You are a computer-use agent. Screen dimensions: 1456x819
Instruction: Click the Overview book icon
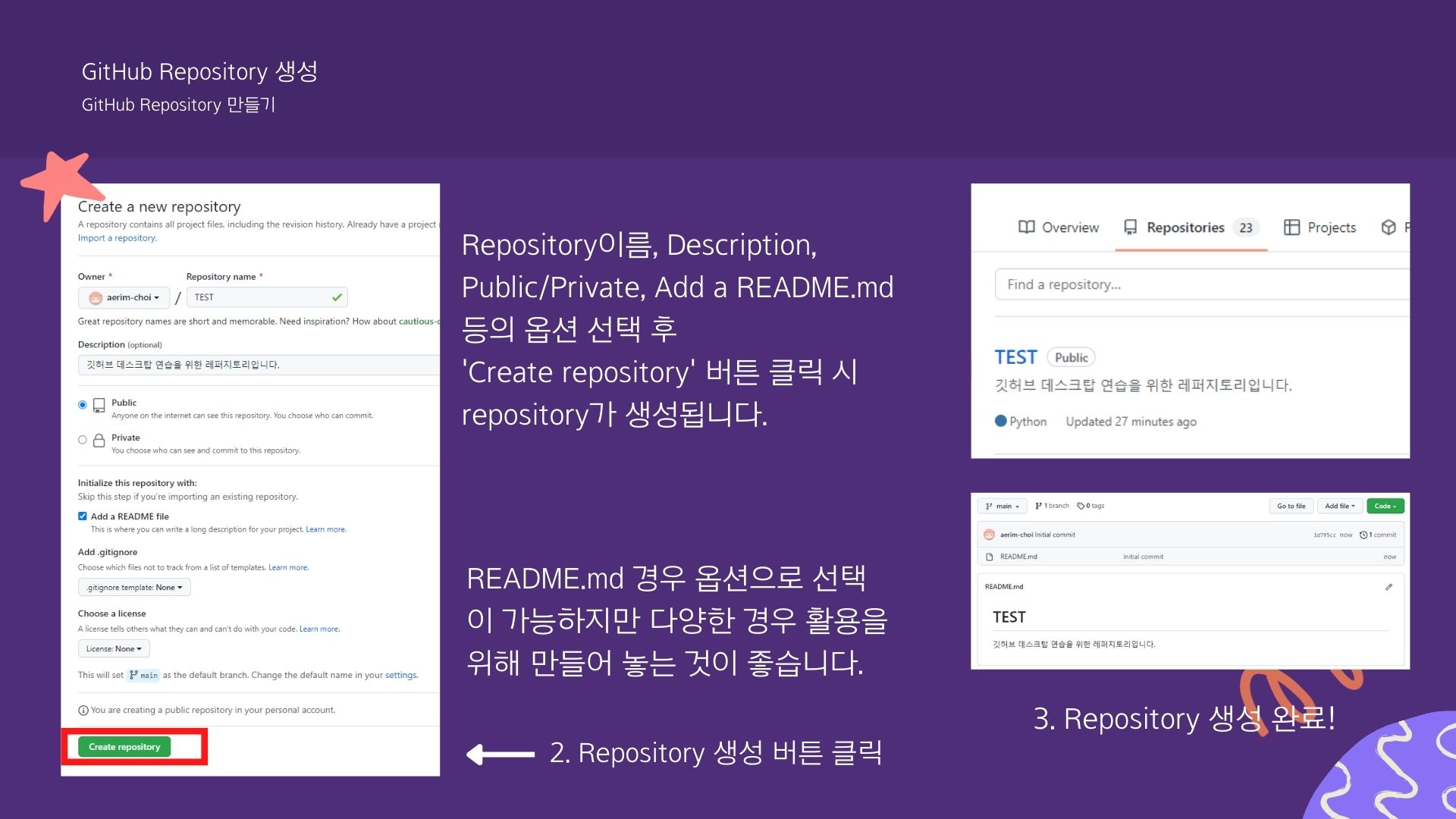tap(1027, 227)
